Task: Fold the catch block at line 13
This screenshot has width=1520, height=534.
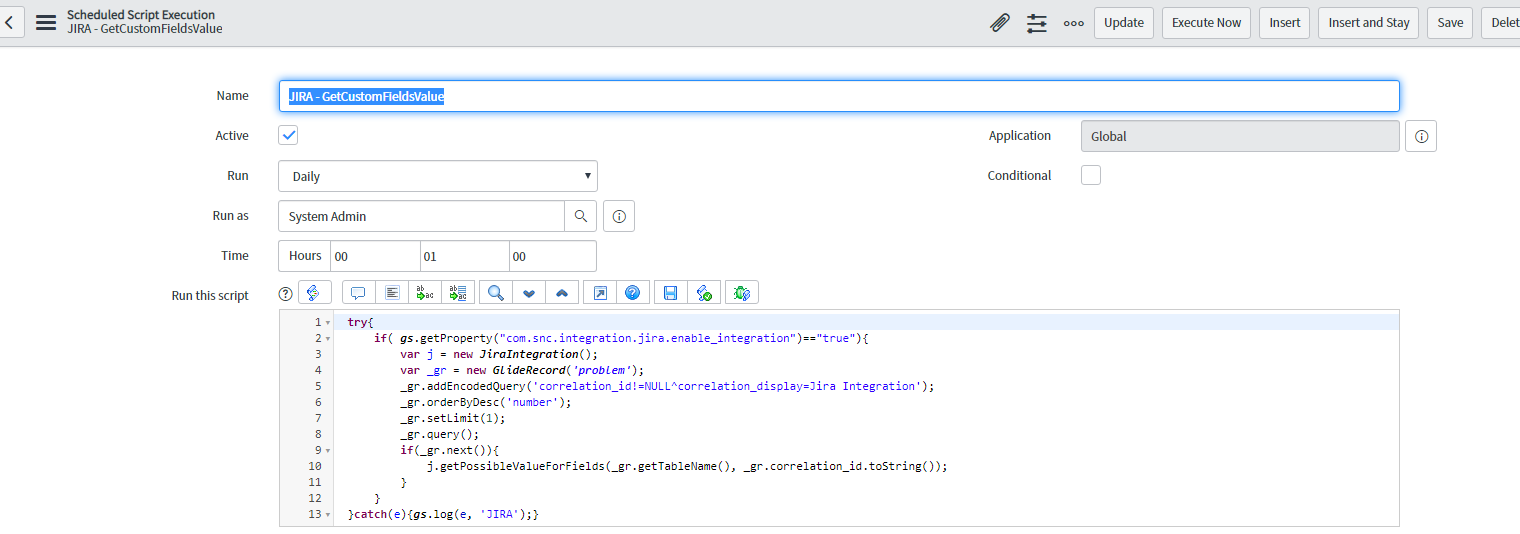Action: 329,514
